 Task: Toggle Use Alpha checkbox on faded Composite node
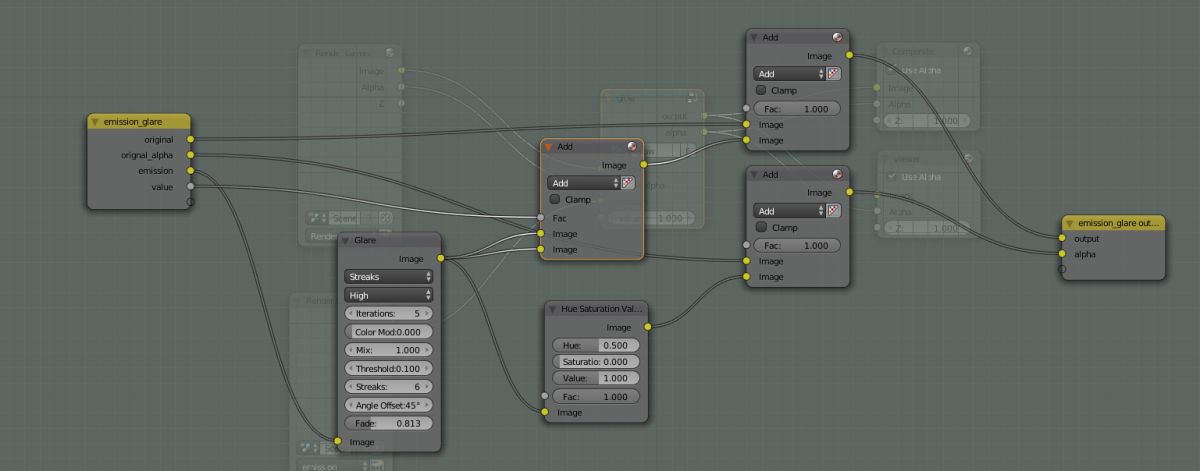click(x=892, y=70)
